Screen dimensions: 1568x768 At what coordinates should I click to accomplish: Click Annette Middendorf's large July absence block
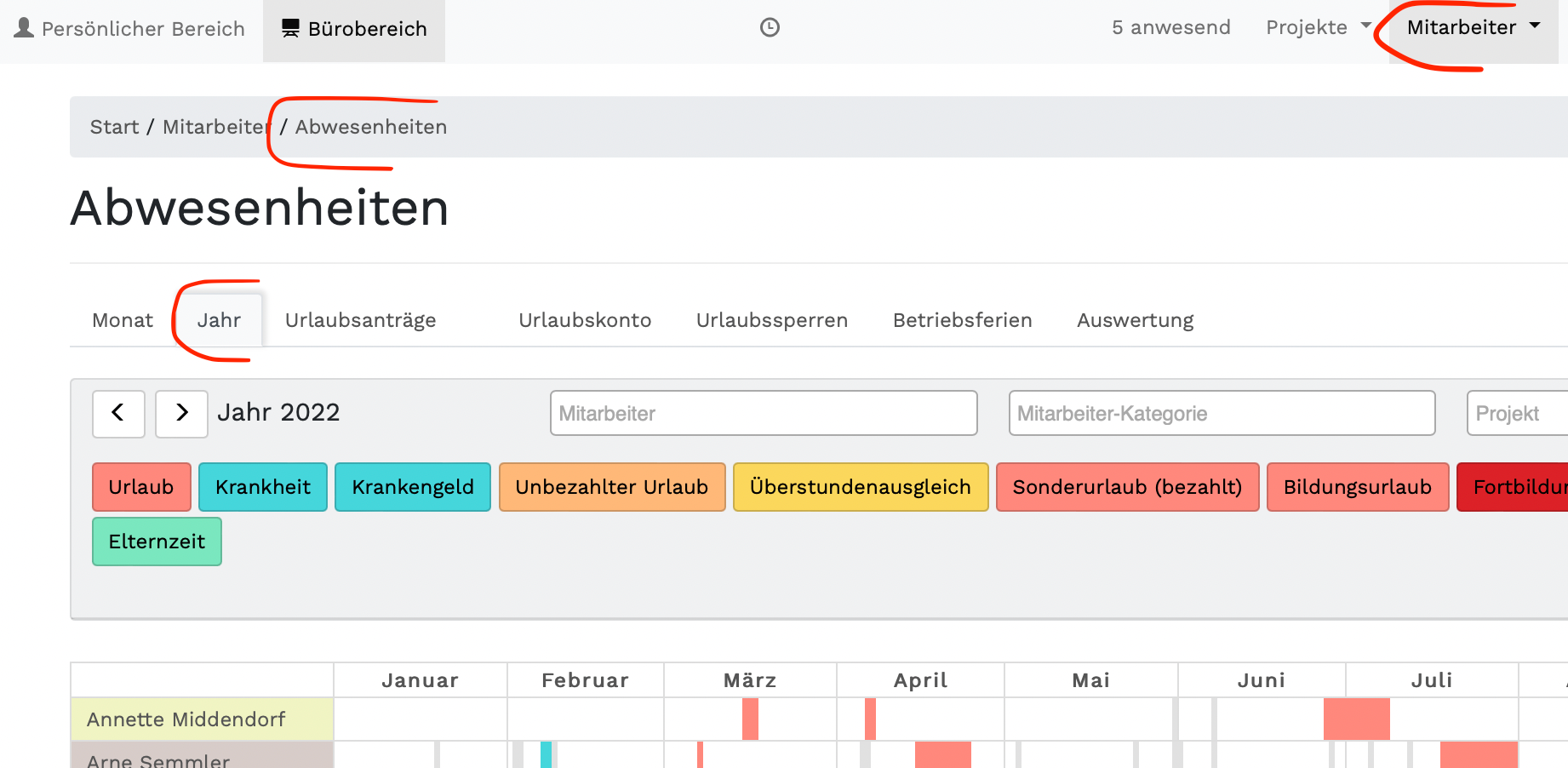[x=1357, y=719]
